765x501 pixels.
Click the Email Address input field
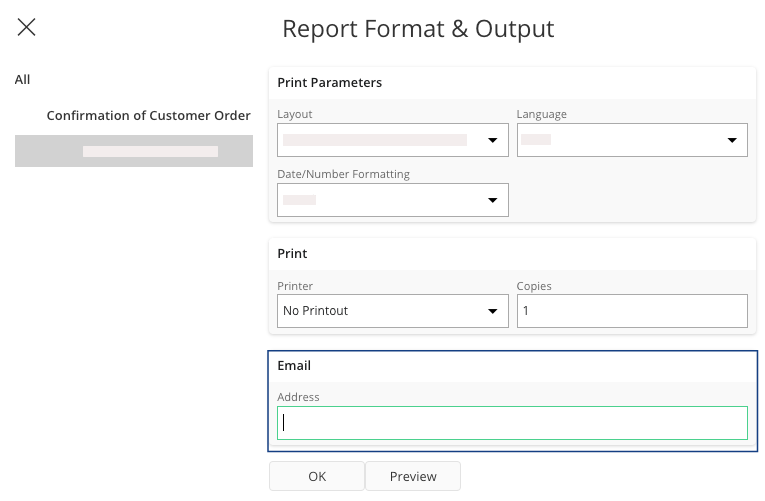pos(512,423)
